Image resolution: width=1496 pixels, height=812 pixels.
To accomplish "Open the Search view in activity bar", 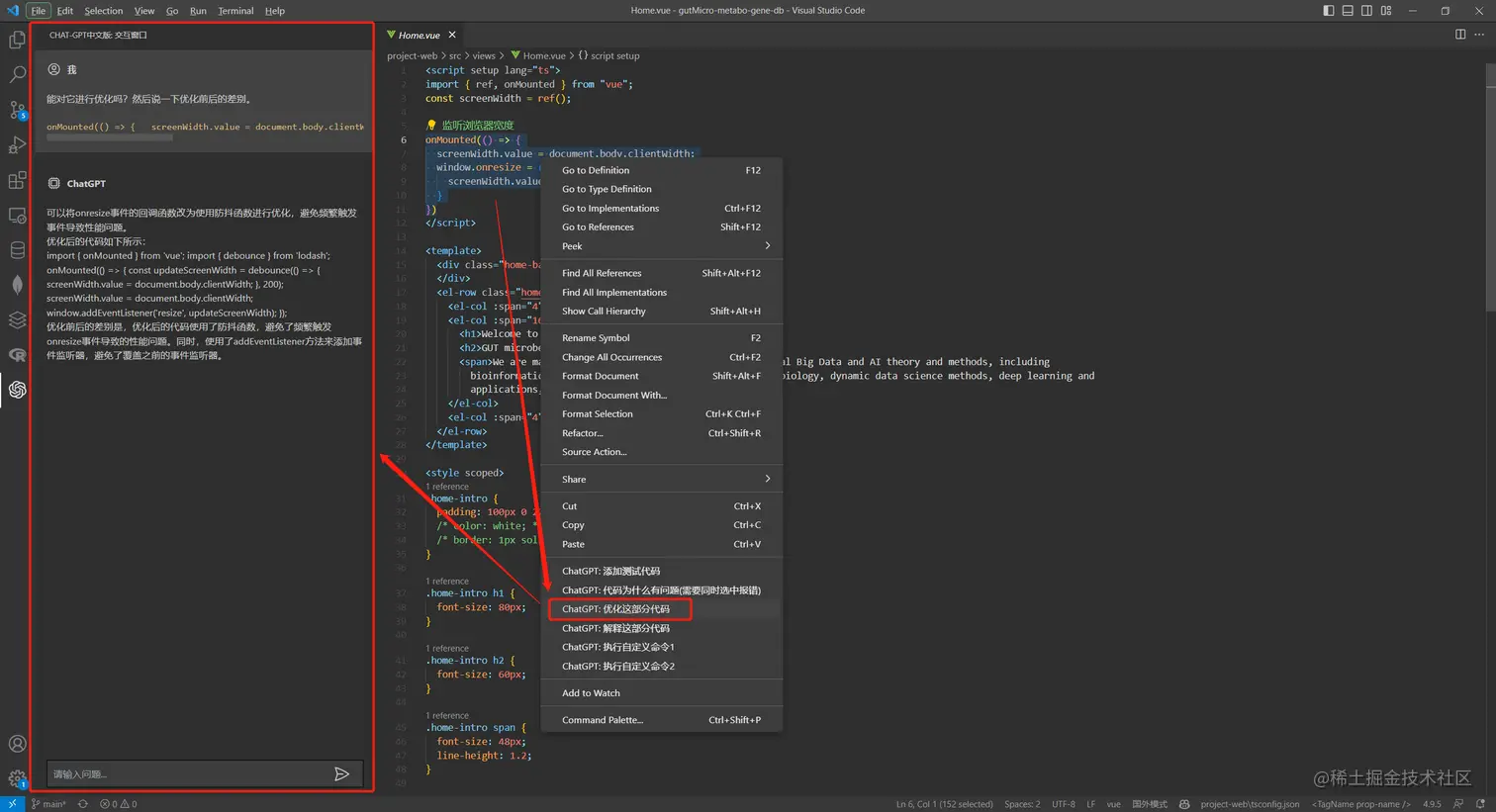I will pyautogui.click(x=17, y=75).
